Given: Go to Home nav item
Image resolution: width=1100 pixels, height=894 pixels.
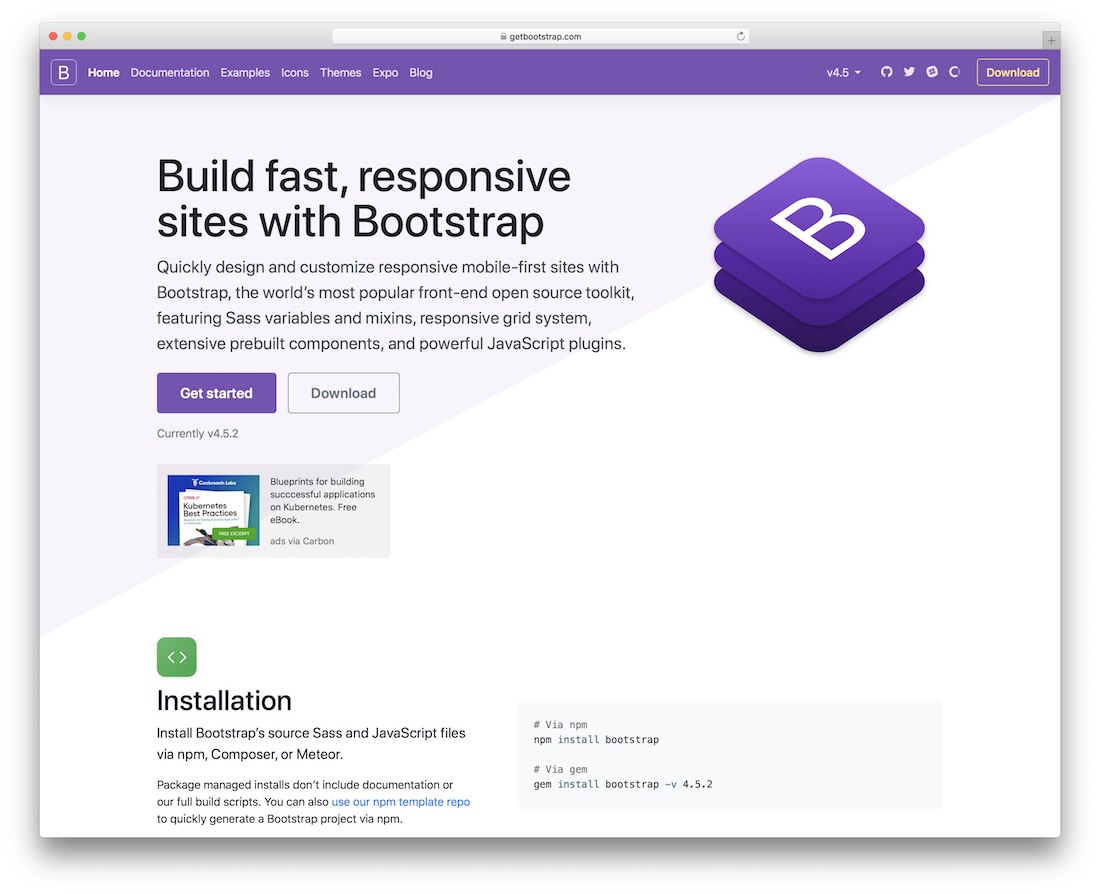Looking at the screenshot, I should pyautogui.click(x=103, y=72).
